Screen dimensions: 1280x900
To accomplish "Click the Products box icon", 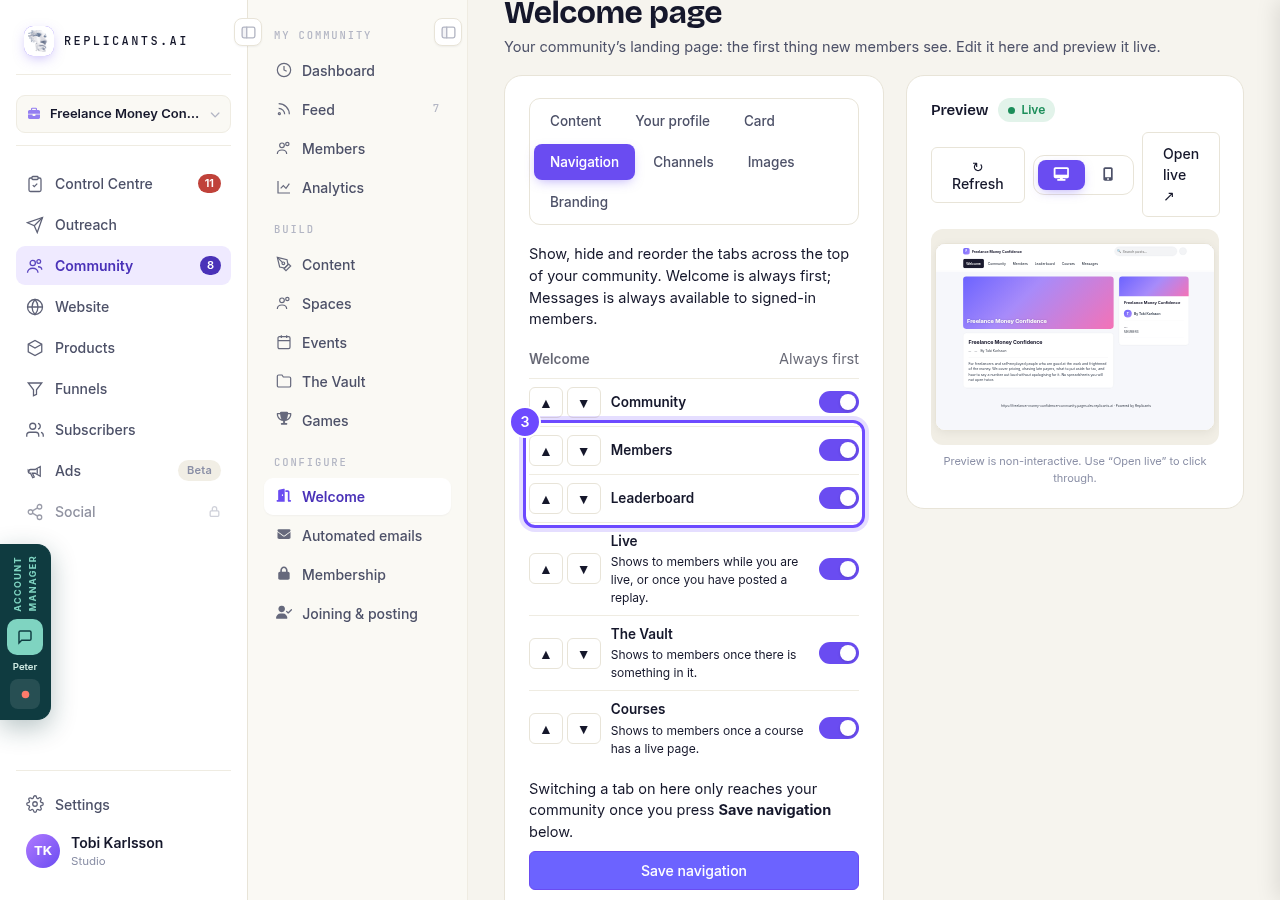I will tap(35, 348).
